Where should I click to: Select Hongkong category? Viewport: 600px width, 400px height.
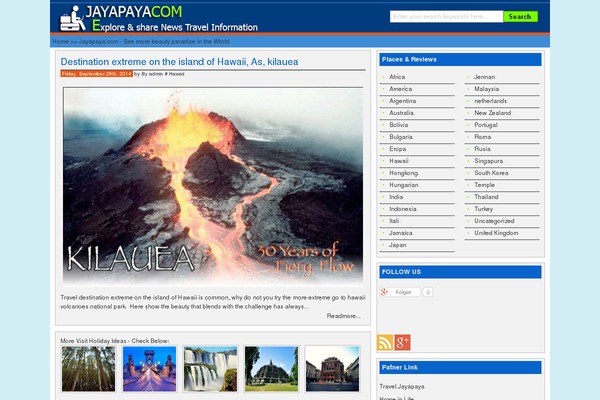[x=403, y=173]
